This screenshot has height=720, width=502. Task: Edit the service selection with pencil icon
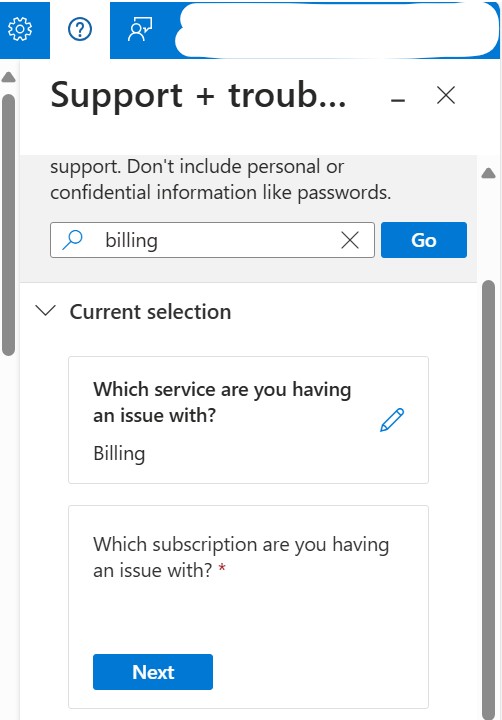point(392,420)
